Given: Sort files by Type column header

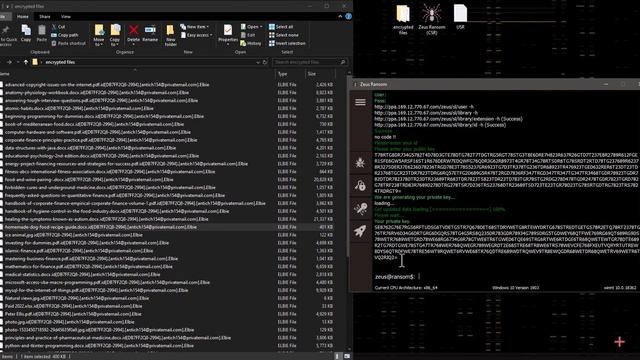Looking at the screenshot, I should 290,74.
